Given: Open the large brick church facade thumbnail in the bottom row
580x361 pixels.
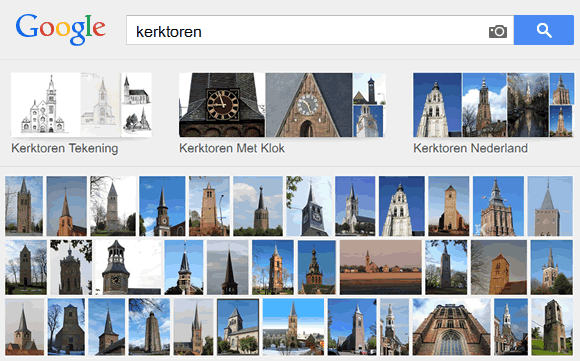Looking at the screenshot, I should click(x=451, y=327).
